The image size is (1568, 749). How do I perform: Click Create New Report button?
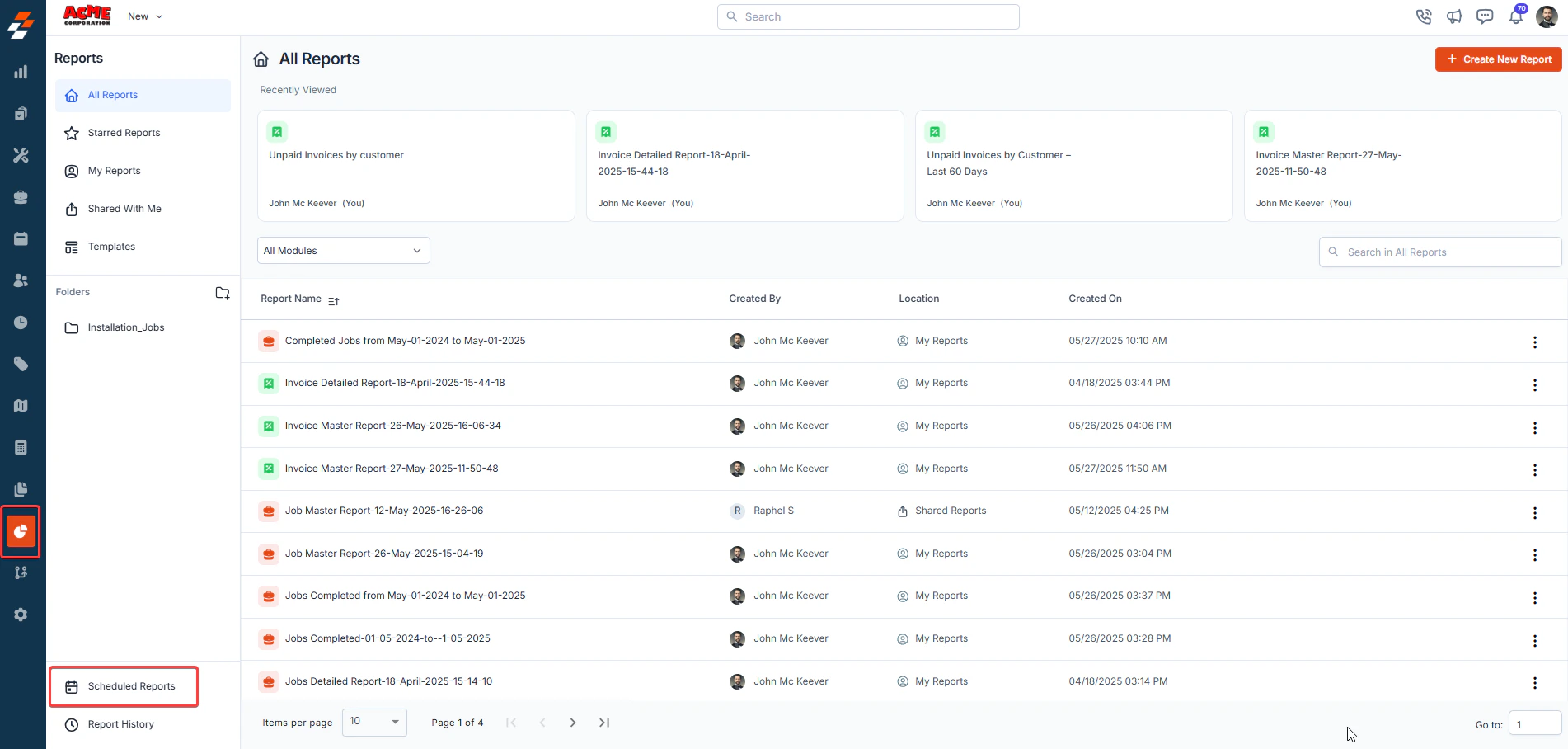[x=1498, y=59]
